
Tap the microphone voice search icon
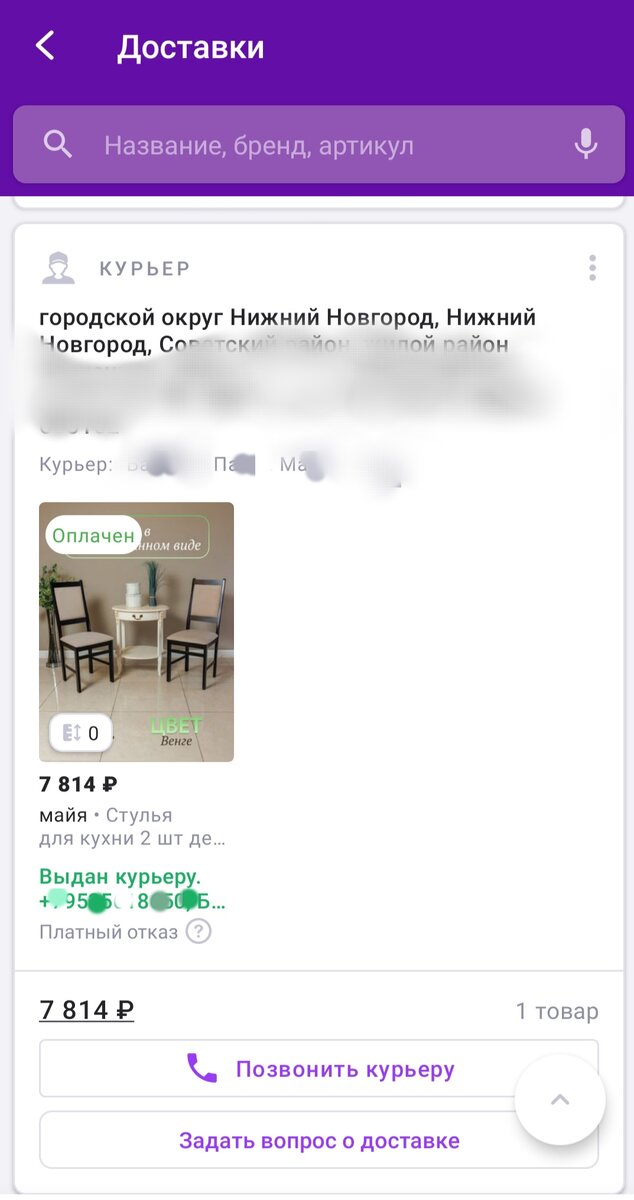[x=586, y=145]
